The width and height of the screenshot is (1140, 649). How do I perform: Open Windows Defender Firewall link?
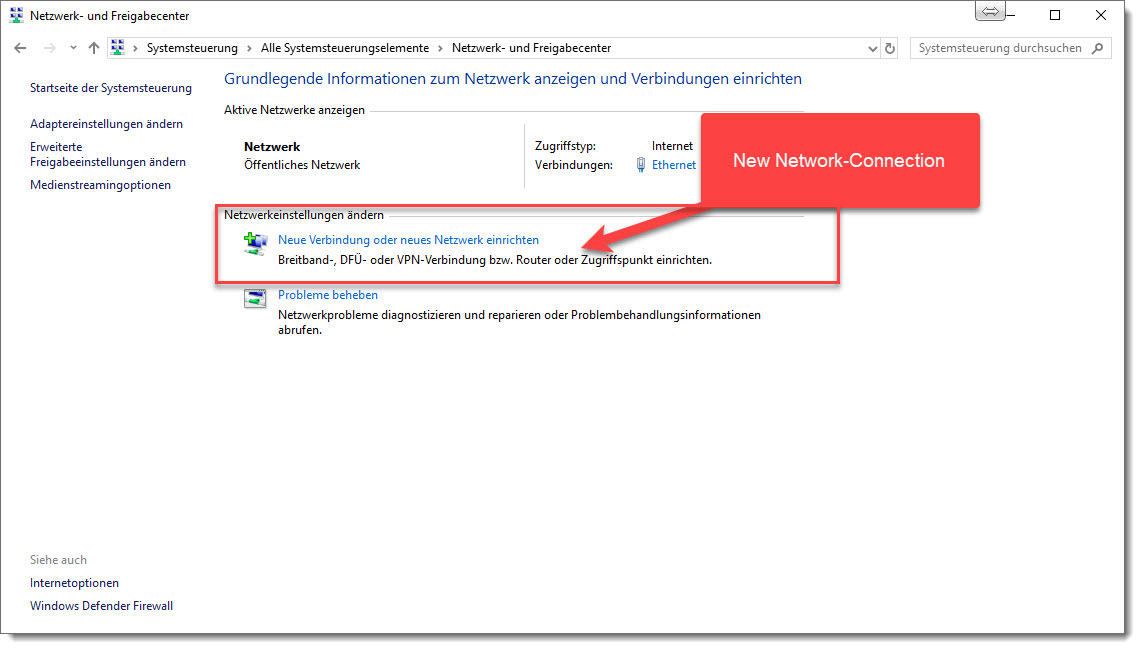pos(101,606)
